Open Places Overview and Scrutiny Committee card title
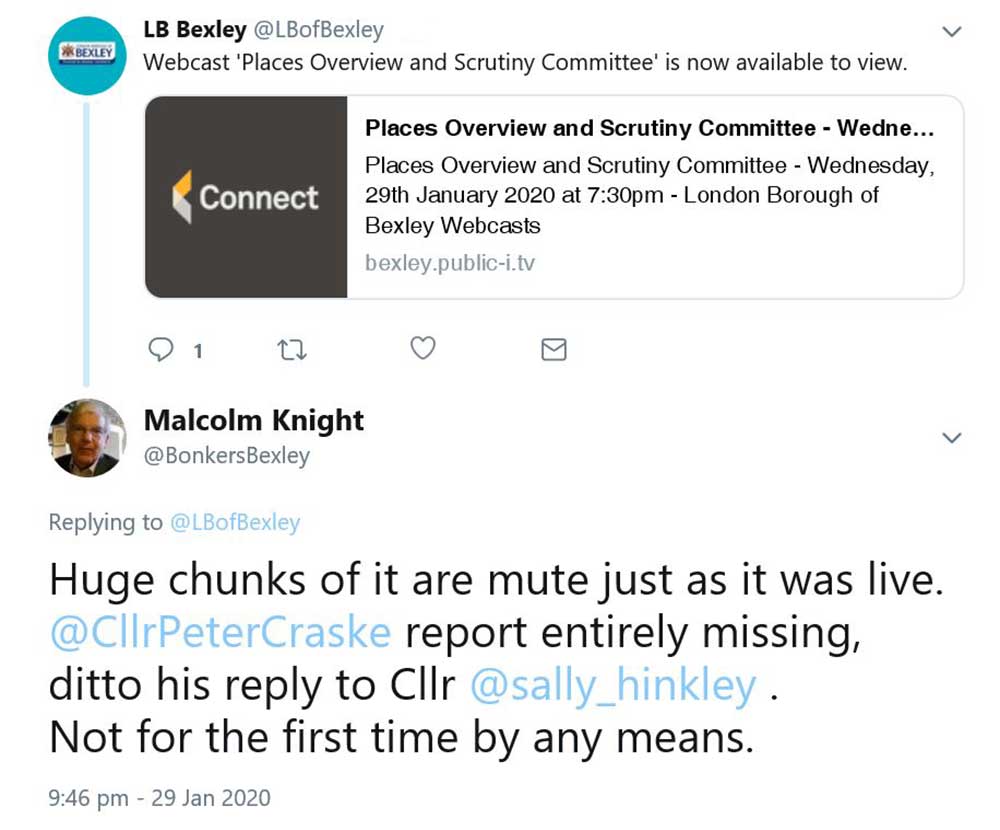Screen dimensions: 1000x830 649,129
